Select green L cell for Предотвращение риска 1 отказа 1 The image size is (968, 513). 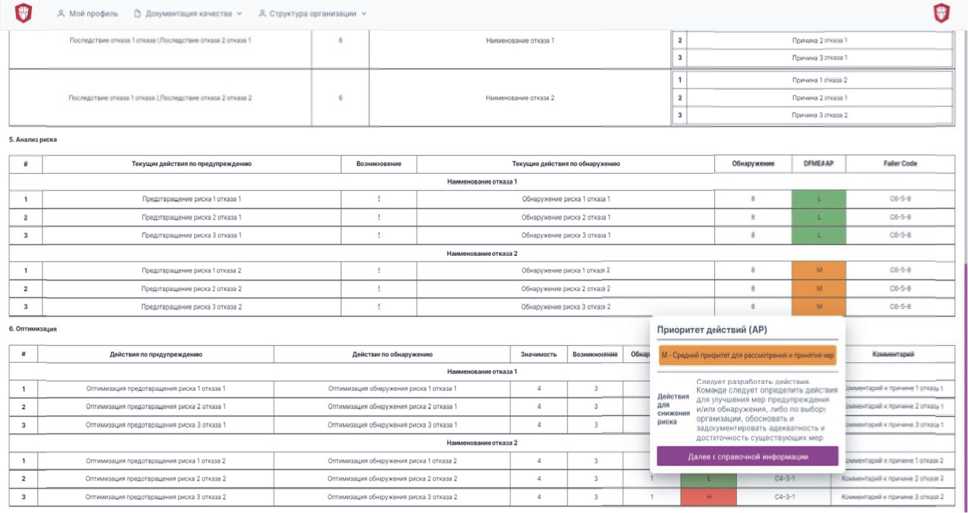818,199
